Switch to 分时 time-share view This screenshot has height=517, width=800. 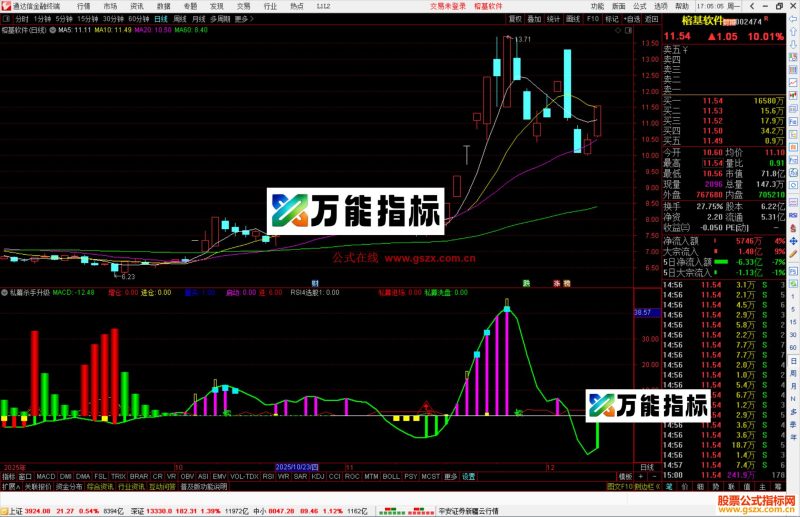coord(22,19)
